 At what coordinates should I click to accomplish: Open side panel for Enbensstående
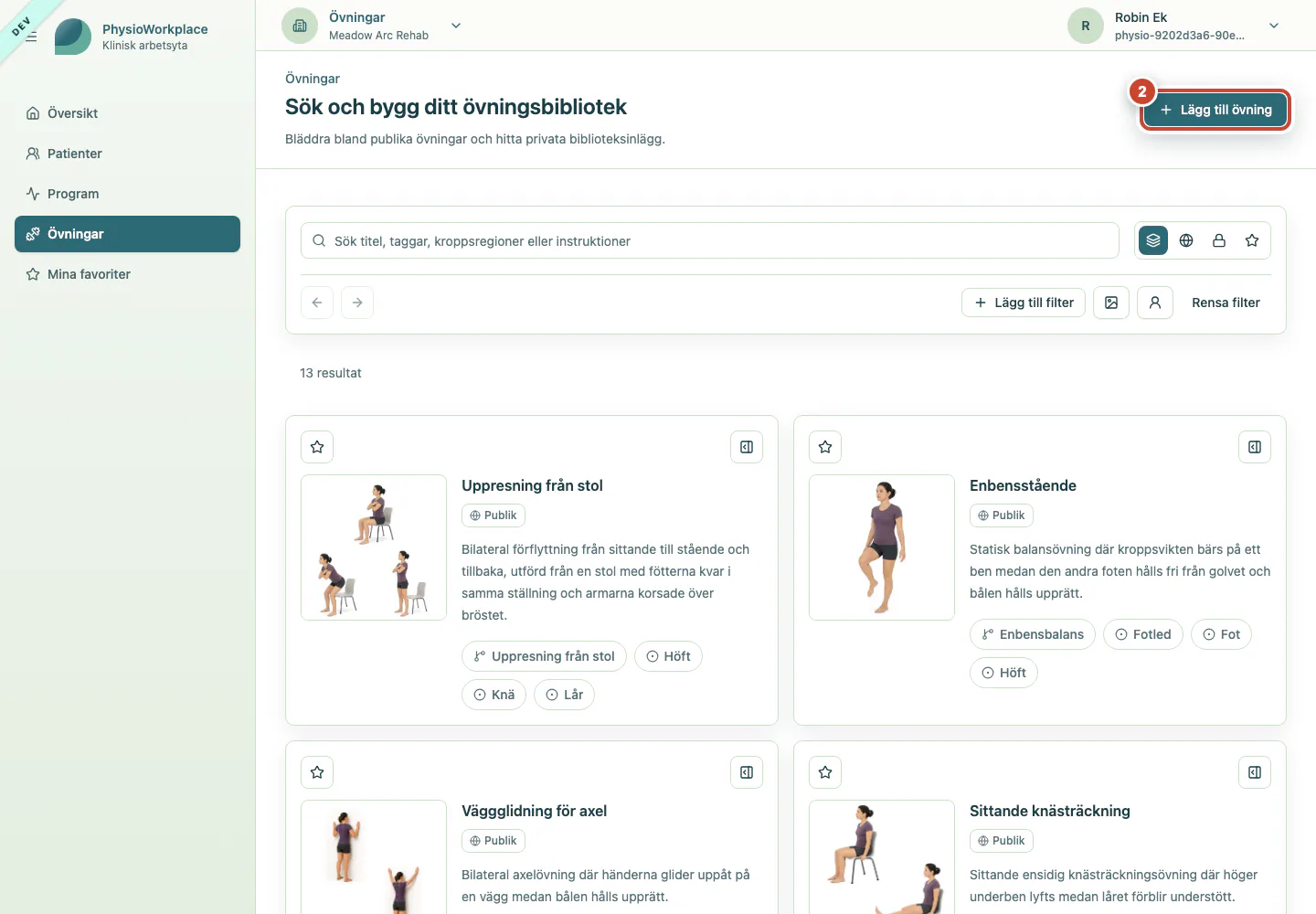coord(1255,447)
